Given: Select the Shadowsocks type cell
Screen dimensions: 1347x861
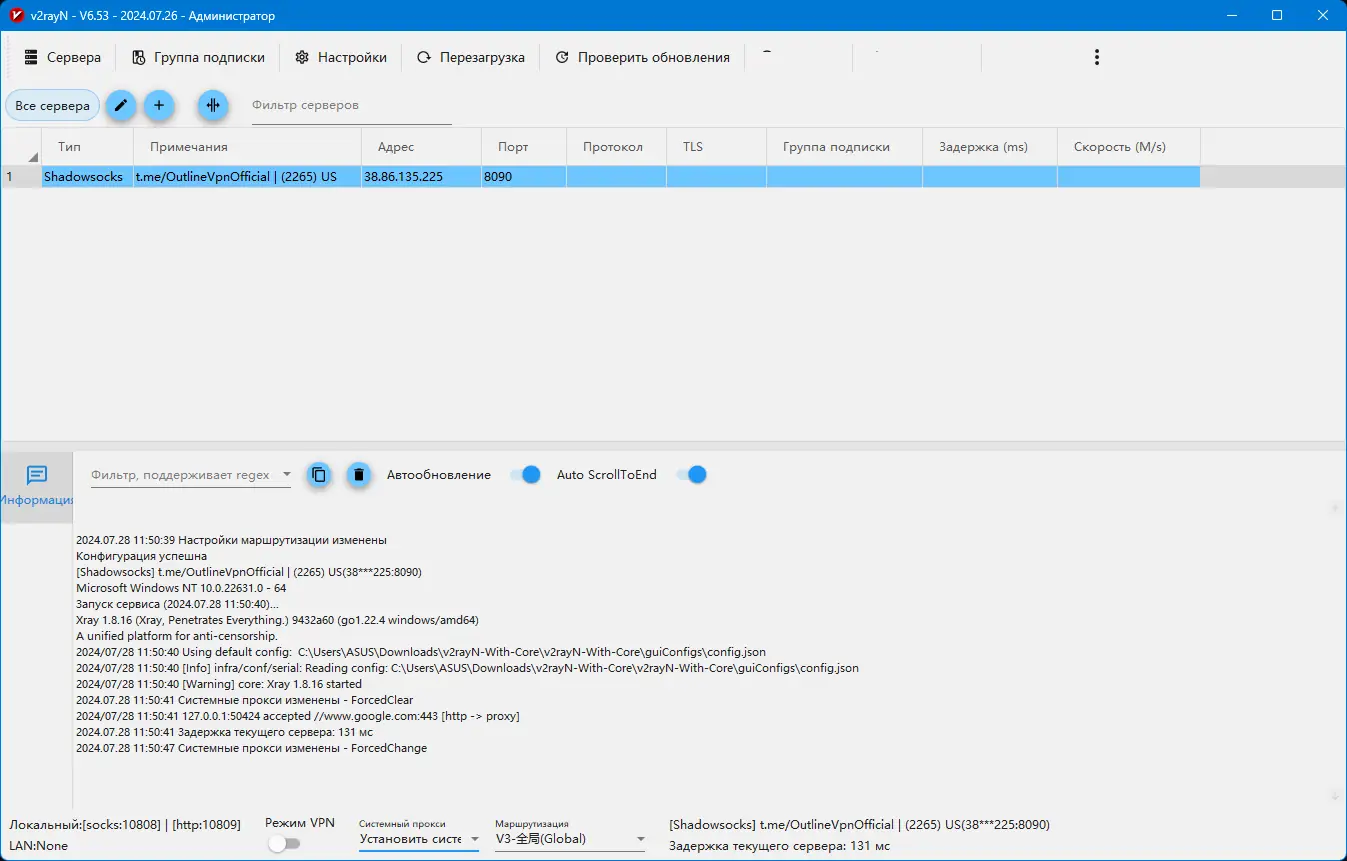Looking at the screenshot, I should point(88,177).
